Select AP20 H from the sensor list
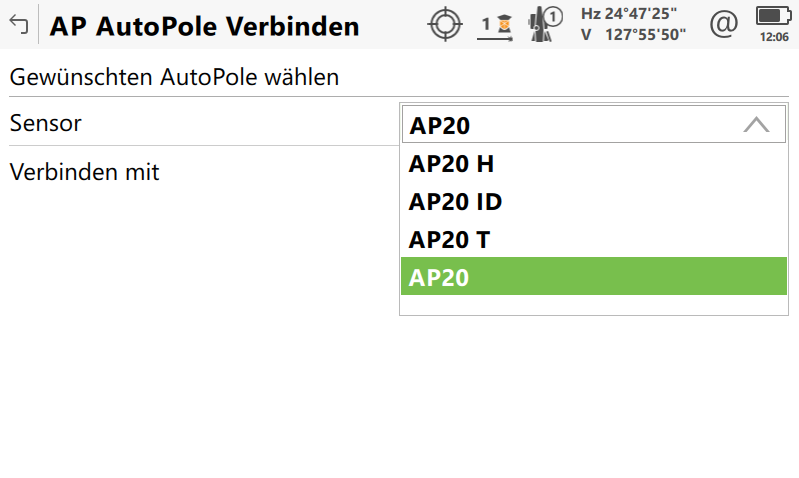799x478 pixels. tap(452, 164)
